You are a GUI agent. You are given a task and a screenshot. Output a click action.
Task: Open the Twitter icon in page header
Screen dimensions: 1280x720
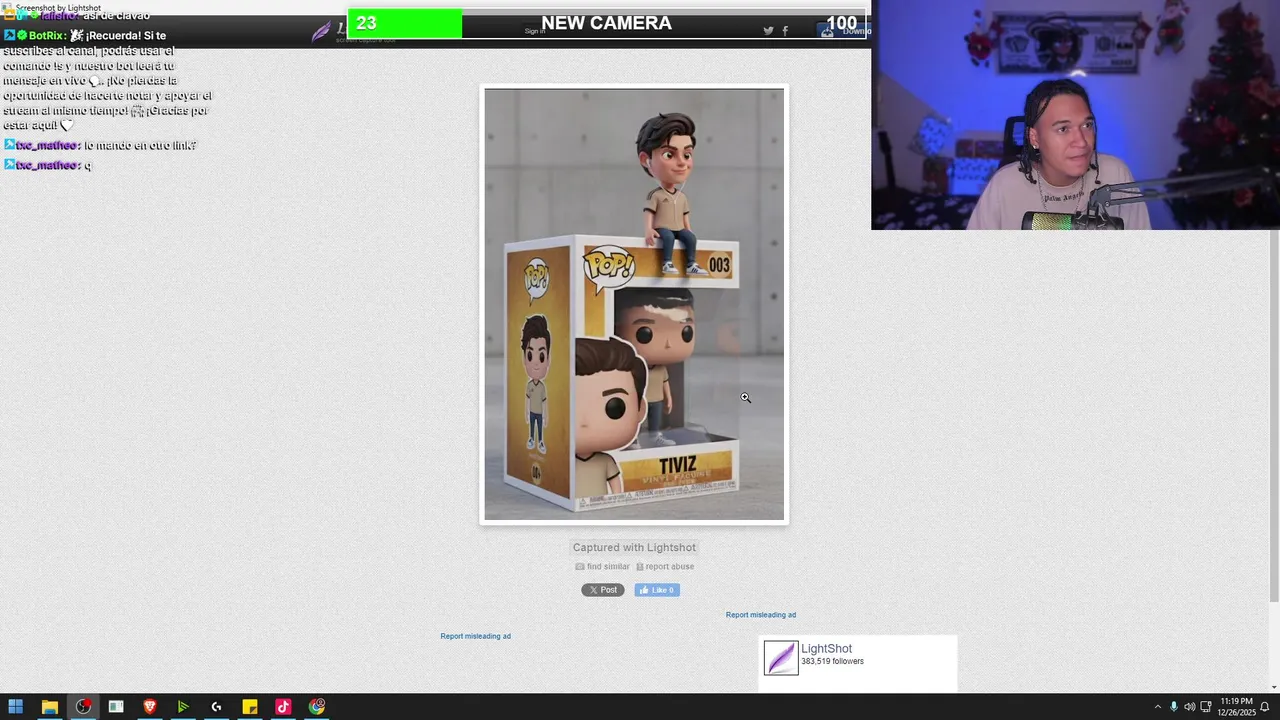click(x=768, y=31)
